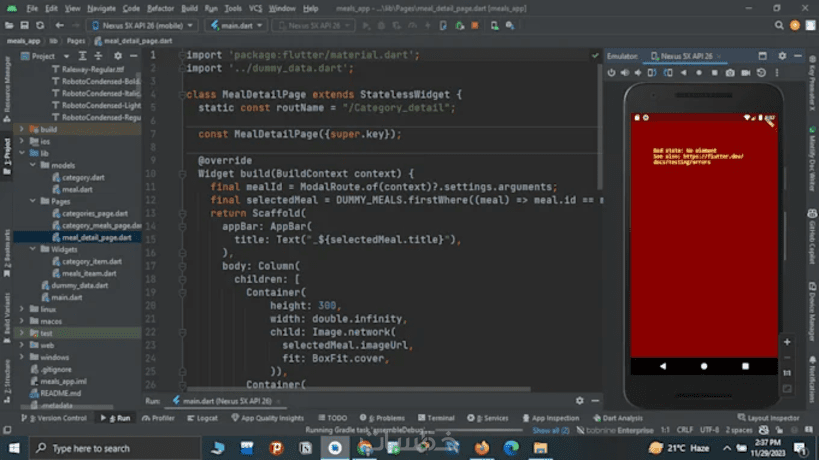Open category_item.dart file
Viewport: 819px width, 460px height.
tap(87, 261)
